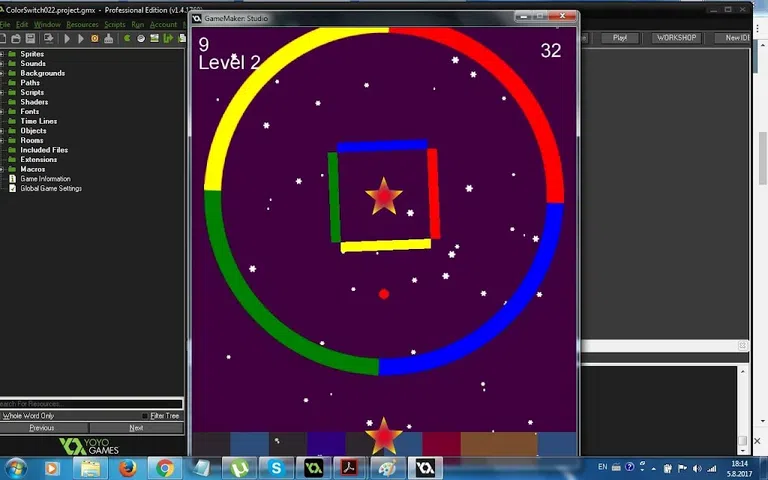Open Firefox from the taskbar
768x480 pixels.
[x=128, y=467]
